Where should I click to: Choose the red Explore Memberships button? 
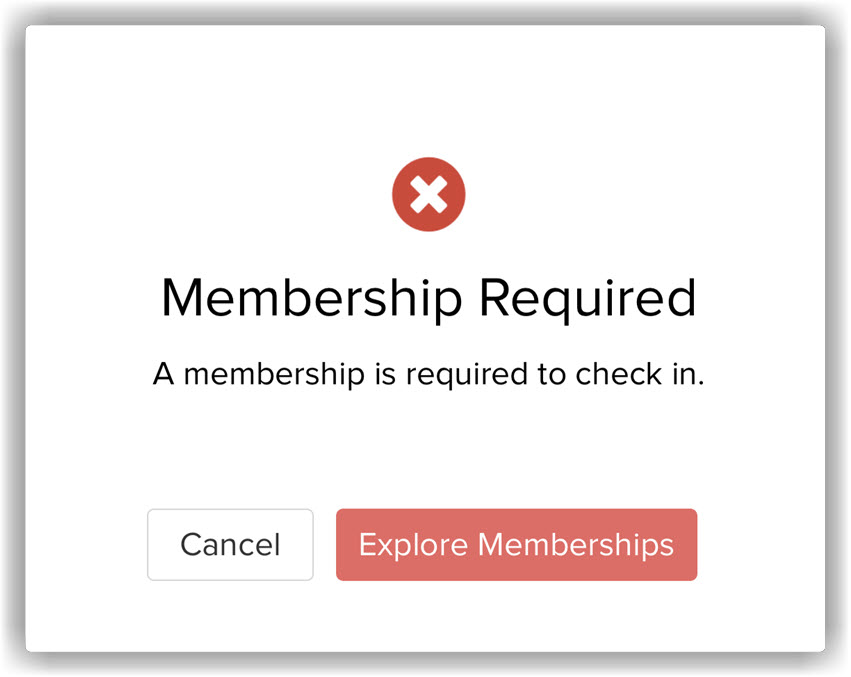pyautogui.click(x=516, y=545)
